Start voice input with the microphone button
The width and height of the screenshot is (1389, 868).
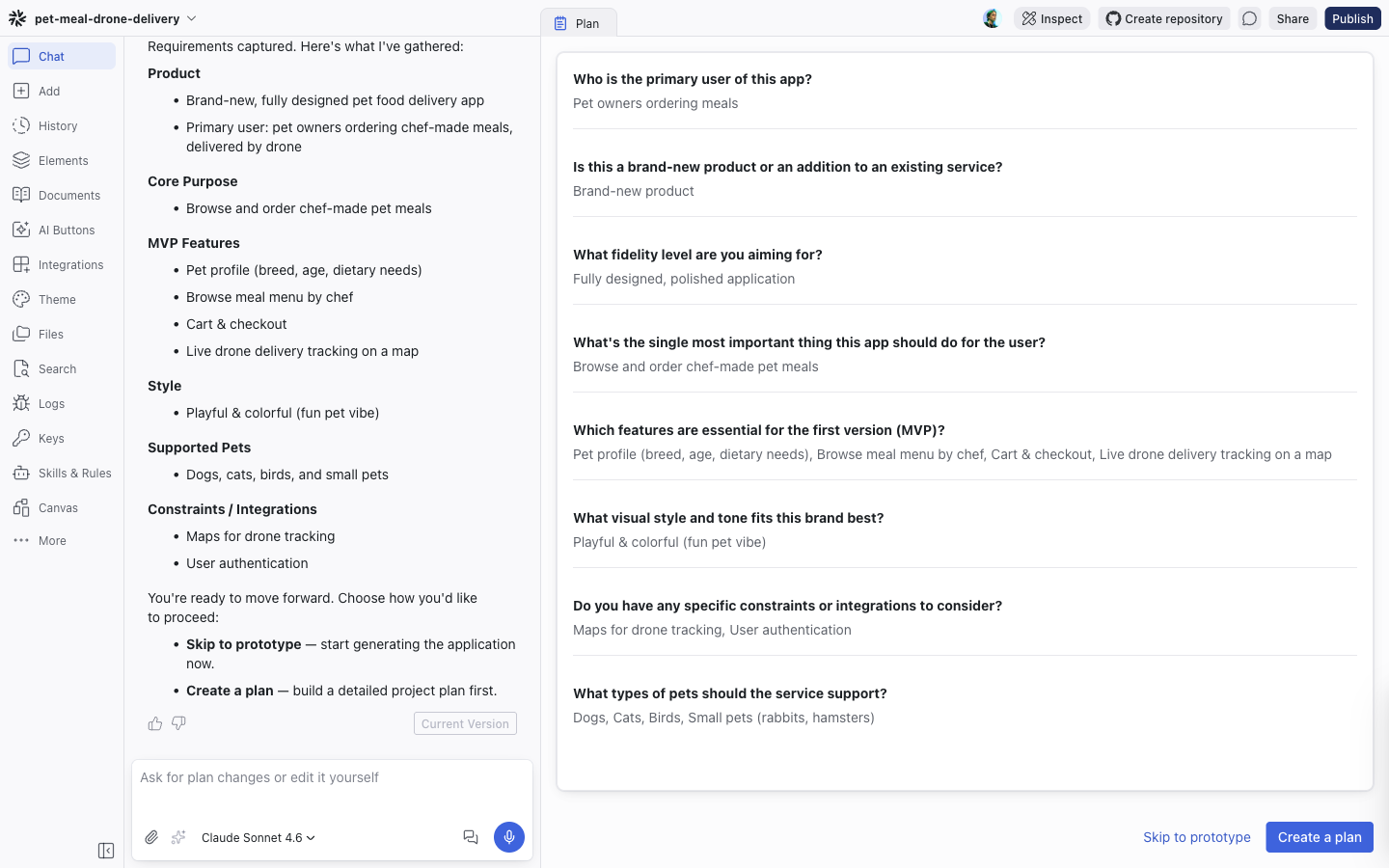pos(509,837)
